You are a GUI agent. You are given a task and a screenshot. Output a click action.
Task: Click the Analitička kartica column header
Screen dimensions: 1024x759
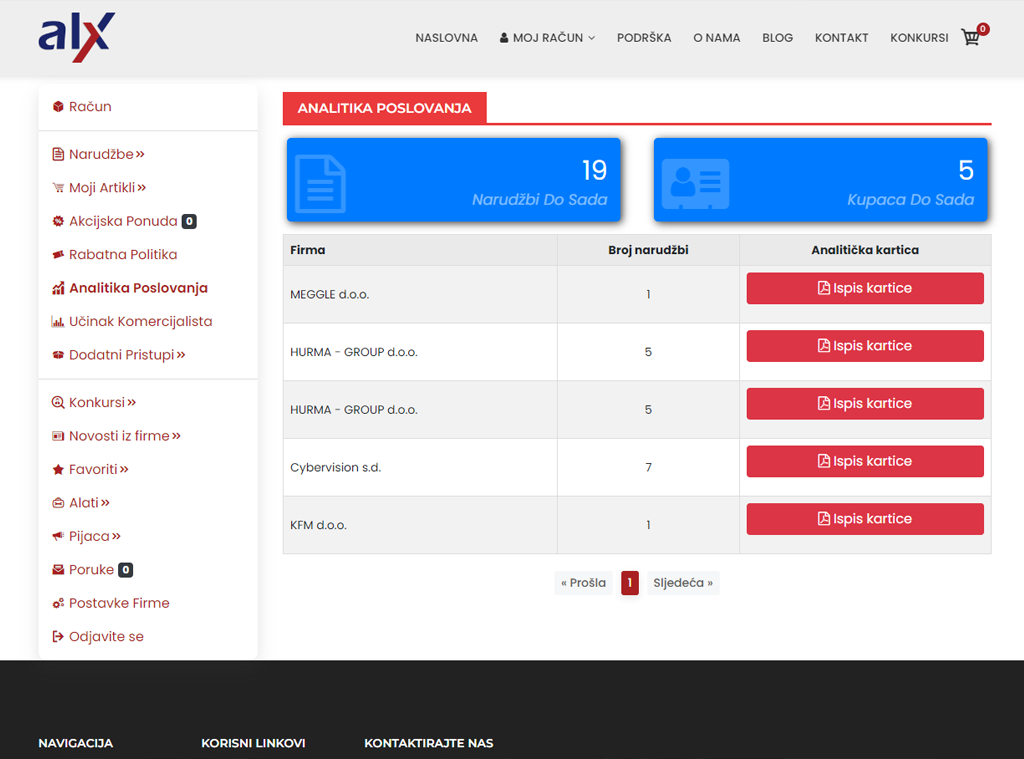coord(865,250)
